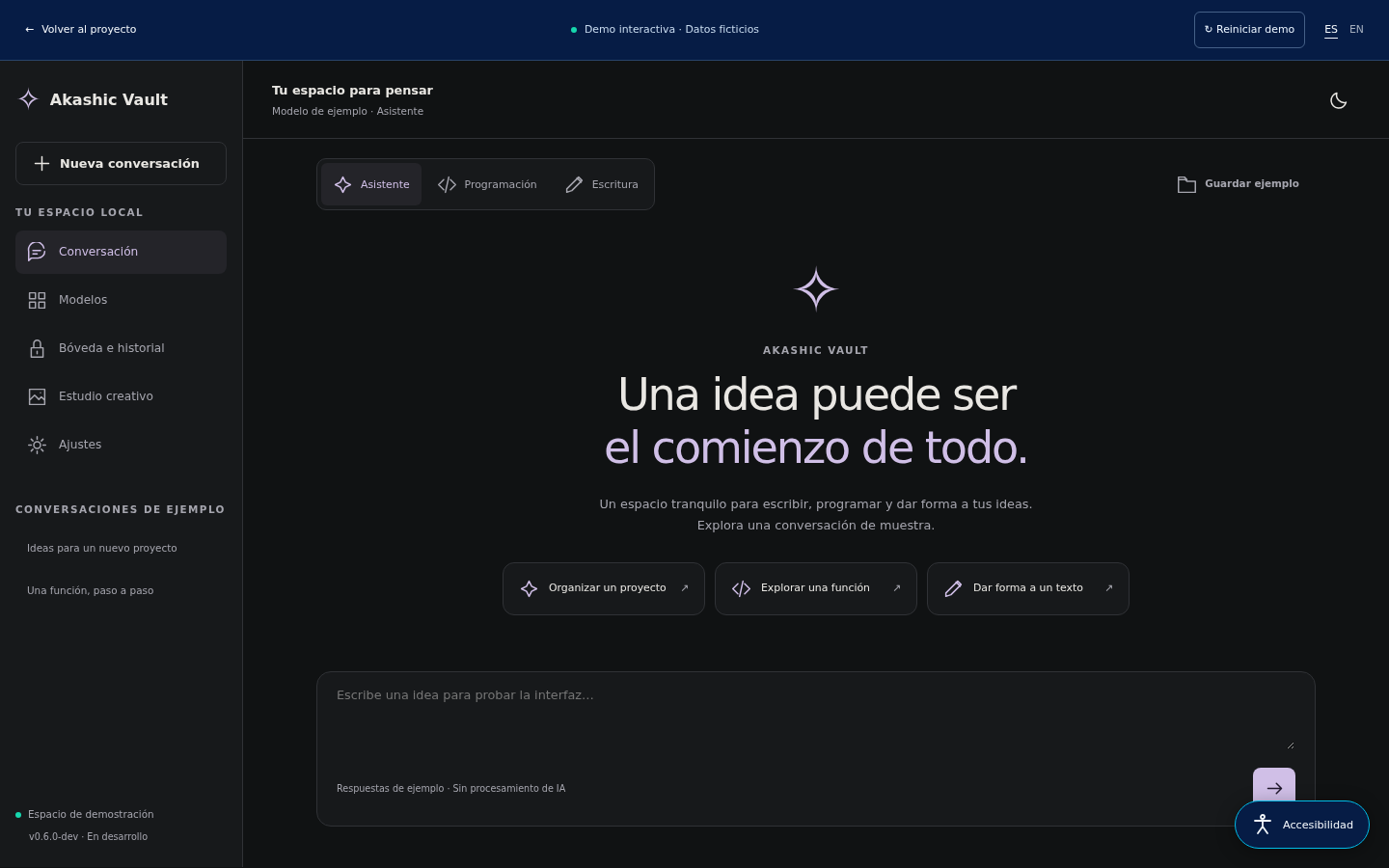Screen dimensions: 1389x868
Task: Open the Modelos section label
Action: 83,300
